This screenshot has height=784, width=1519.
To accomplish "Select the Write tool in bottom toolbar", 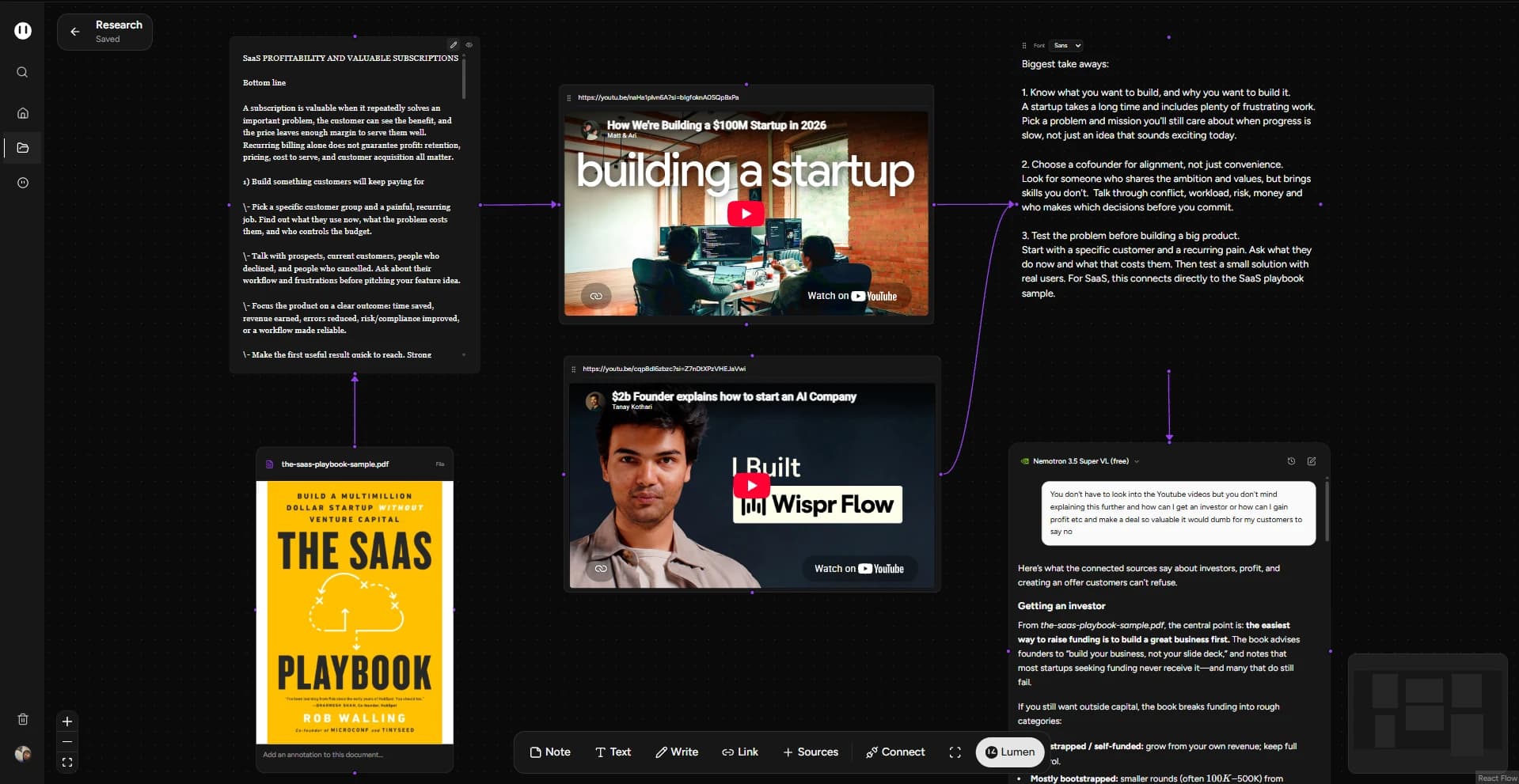I will (677, 752).
